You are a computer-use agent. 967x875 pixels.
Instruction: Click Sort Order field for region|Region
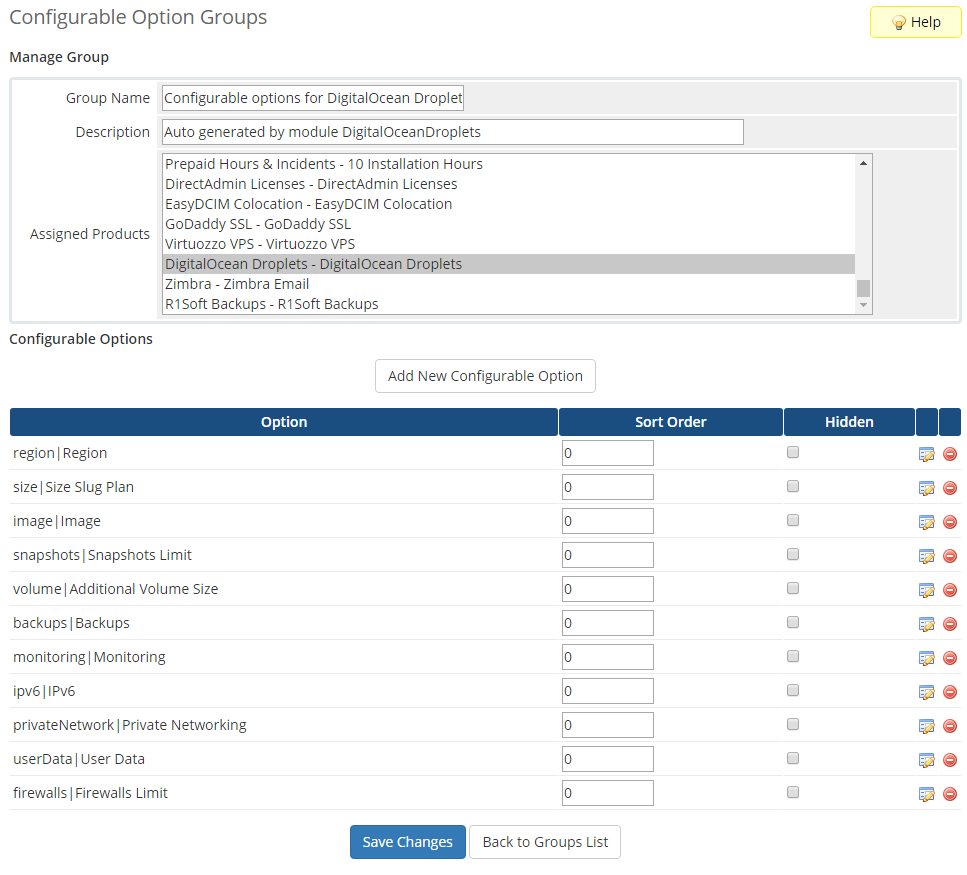coord(607,453)
